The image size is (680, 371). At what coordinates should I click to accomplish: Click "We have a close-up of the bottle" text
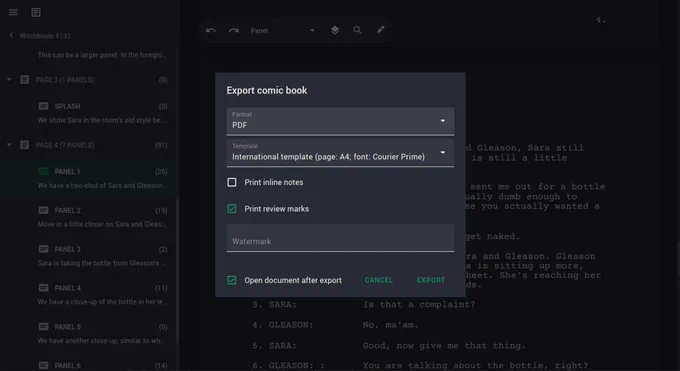(x=101, y=302)
